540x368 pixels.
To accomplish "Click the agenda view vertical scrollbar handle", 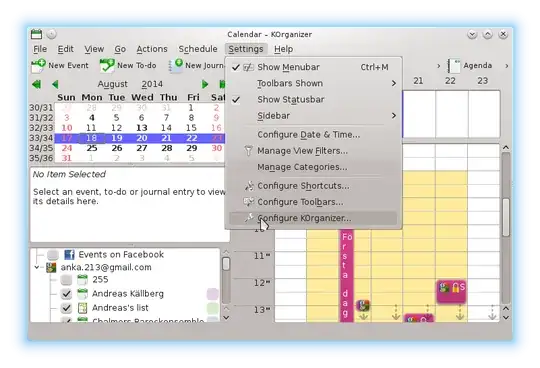I will (x=506, y=217).
